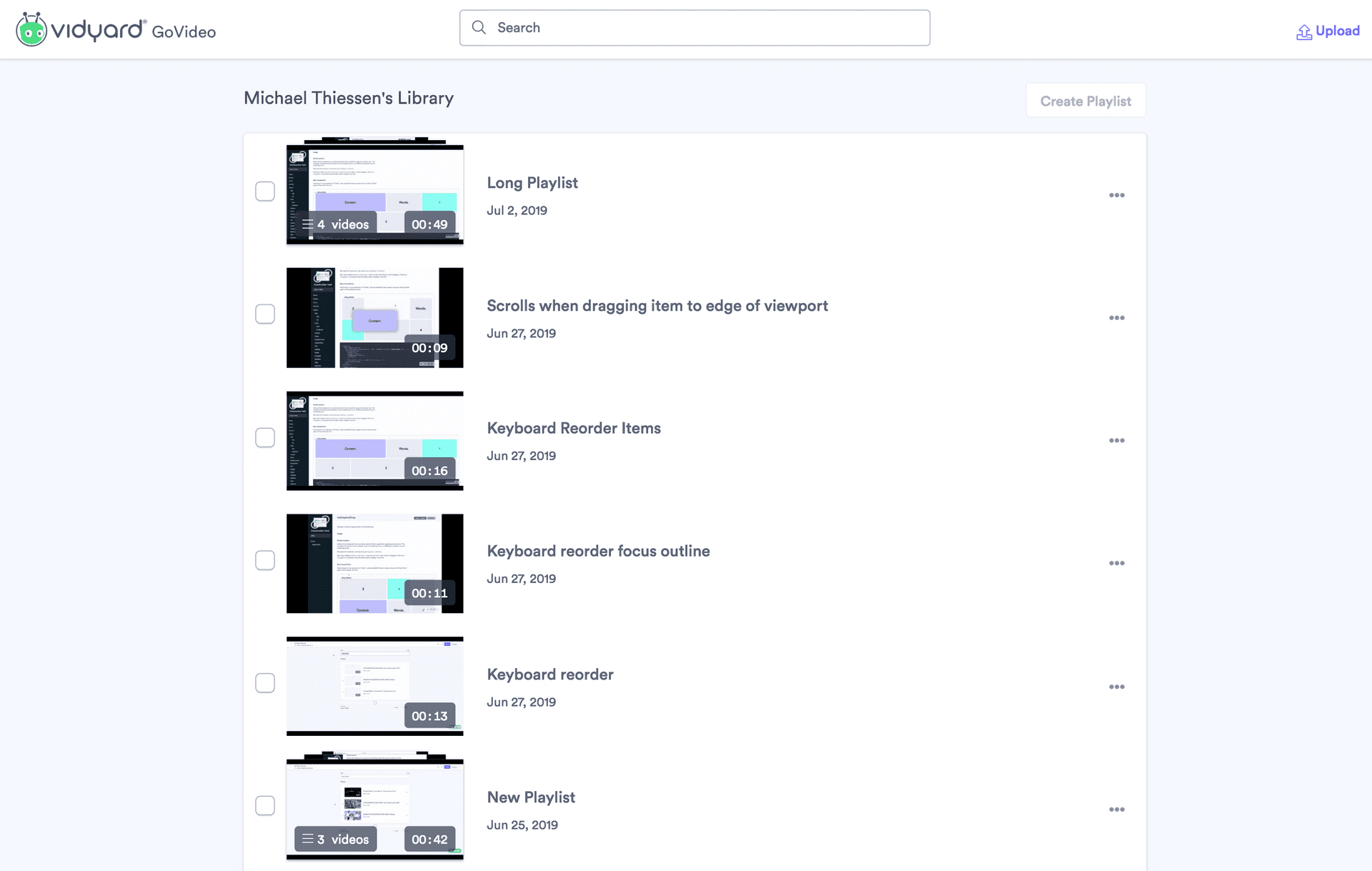Click the Create Playlist button

(1085, 101)
